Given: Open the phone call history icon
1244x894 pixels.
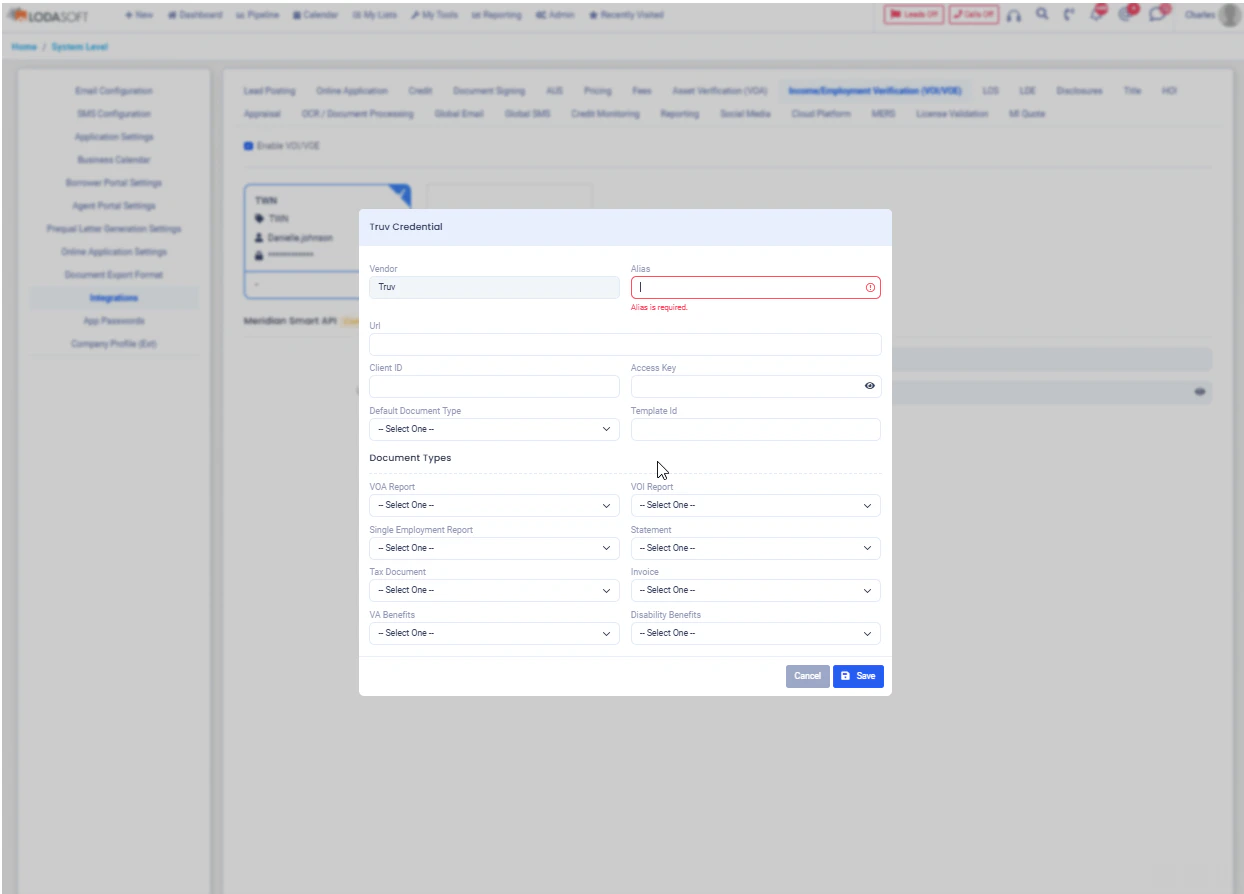Looking at the screenshot, I should [1067, 15].
